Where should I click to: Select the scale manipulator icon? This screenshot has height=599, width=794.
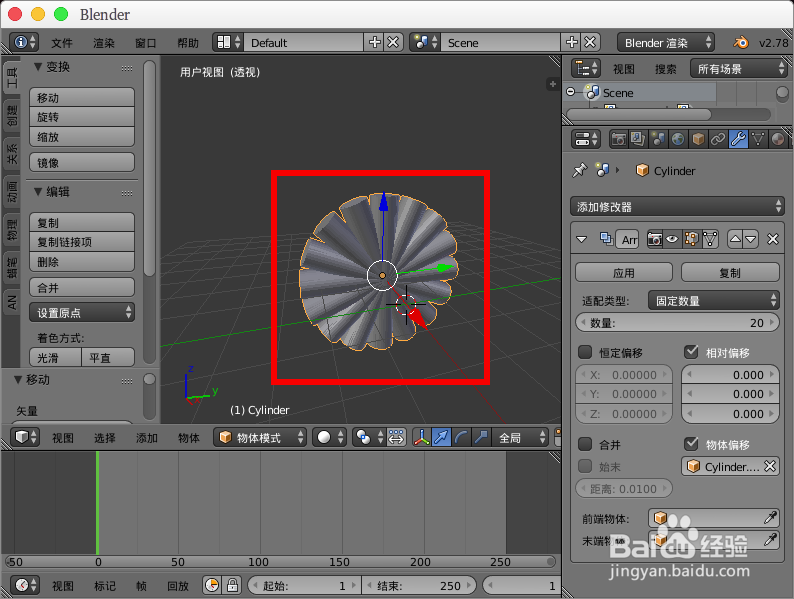(x=481, y=437)
